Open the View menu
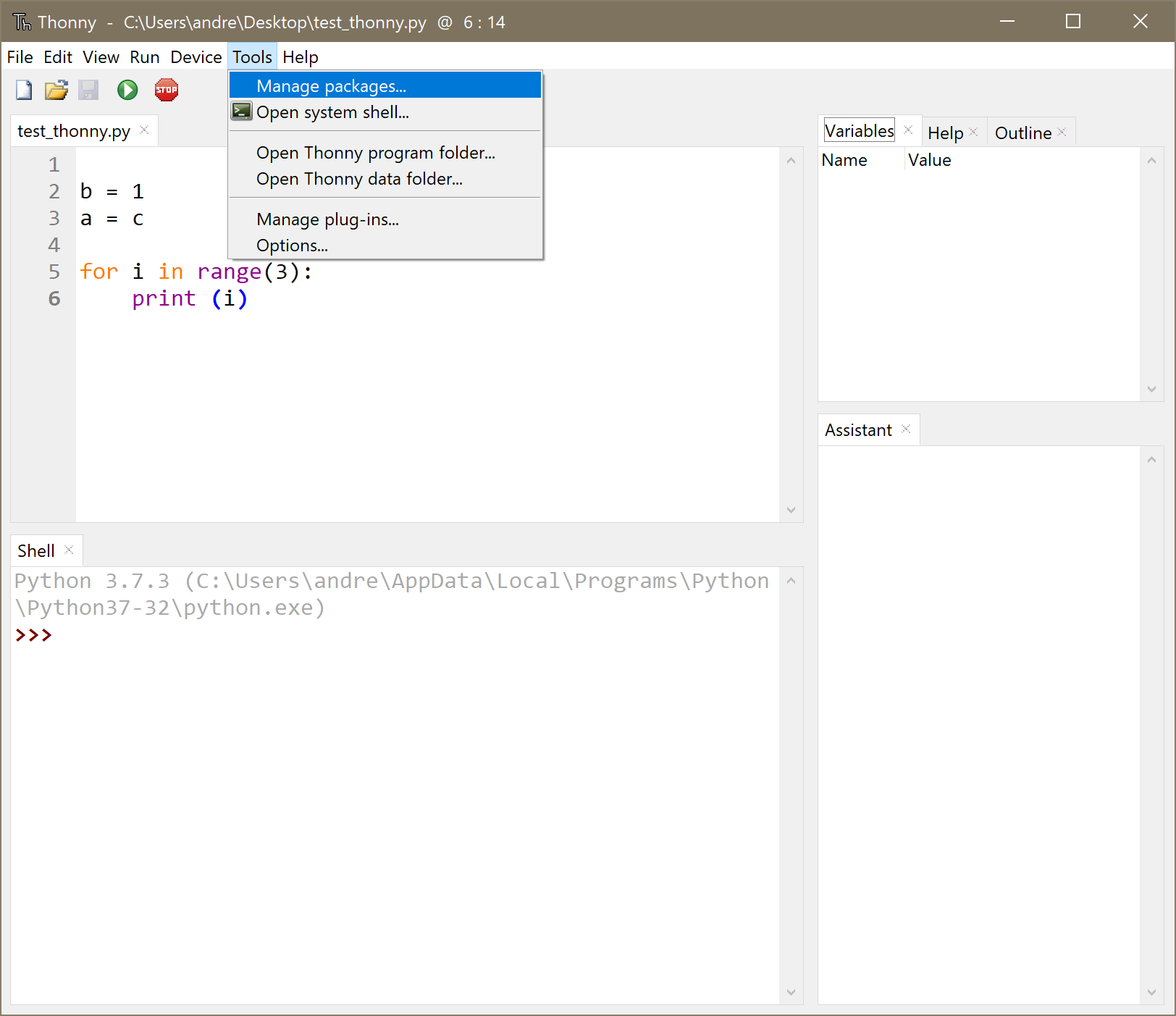The image size is (1176, 1016). pyautogui.click(x=101, y=56)
